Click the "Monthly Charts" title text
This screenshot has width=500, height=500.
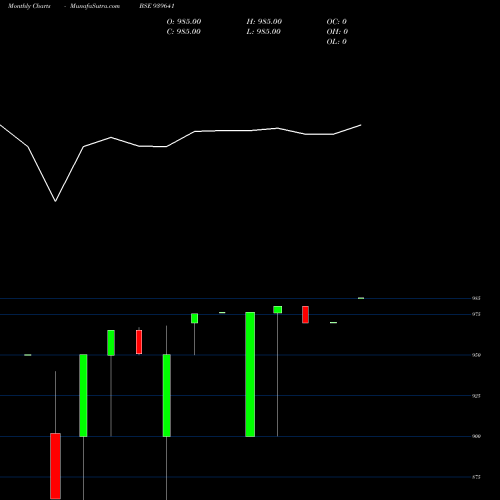click(29, 6)
